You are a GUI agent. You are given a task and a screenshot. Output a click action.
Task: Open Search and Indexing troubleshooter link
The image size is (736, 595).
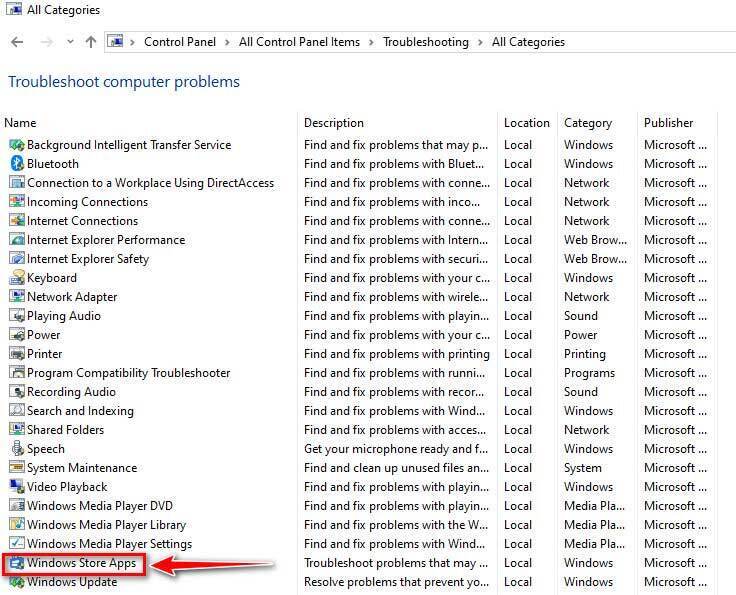pos(80,411)
